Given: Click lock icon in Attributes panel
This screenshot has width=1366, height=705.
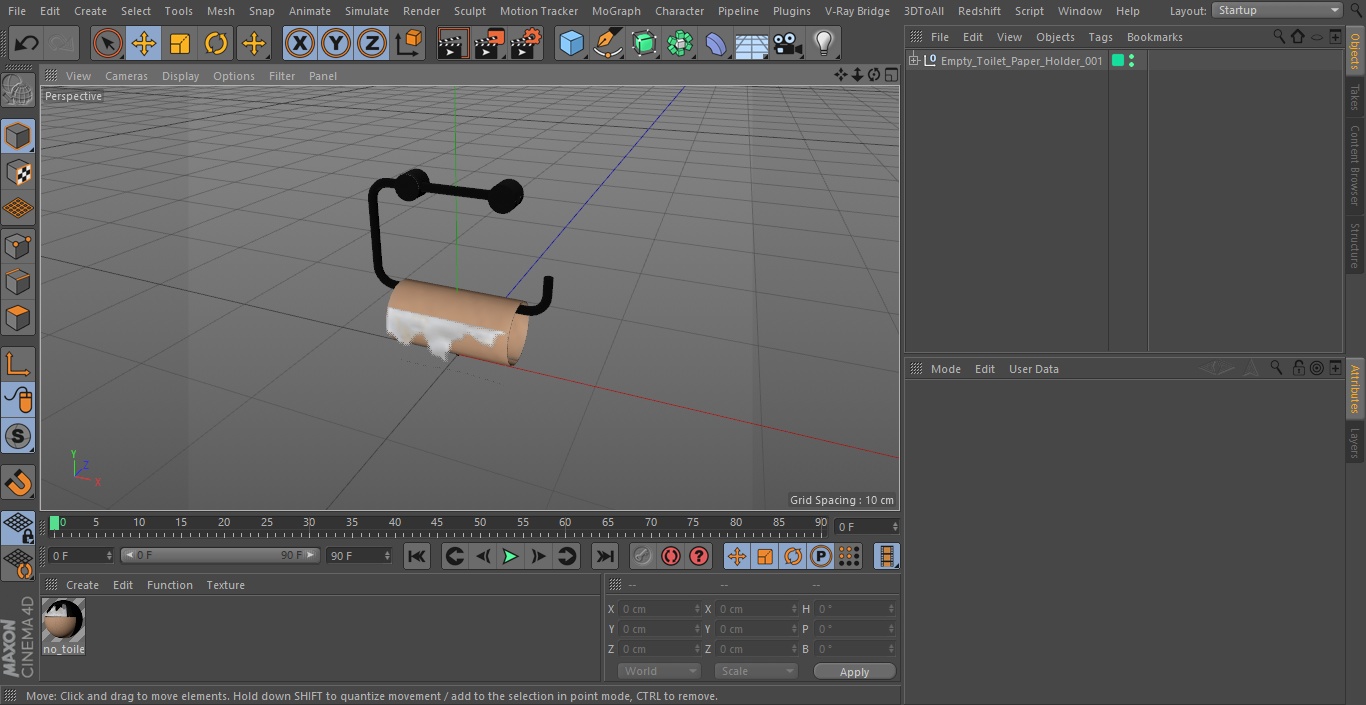Looking at the screenshot, I should (1298, 368).
